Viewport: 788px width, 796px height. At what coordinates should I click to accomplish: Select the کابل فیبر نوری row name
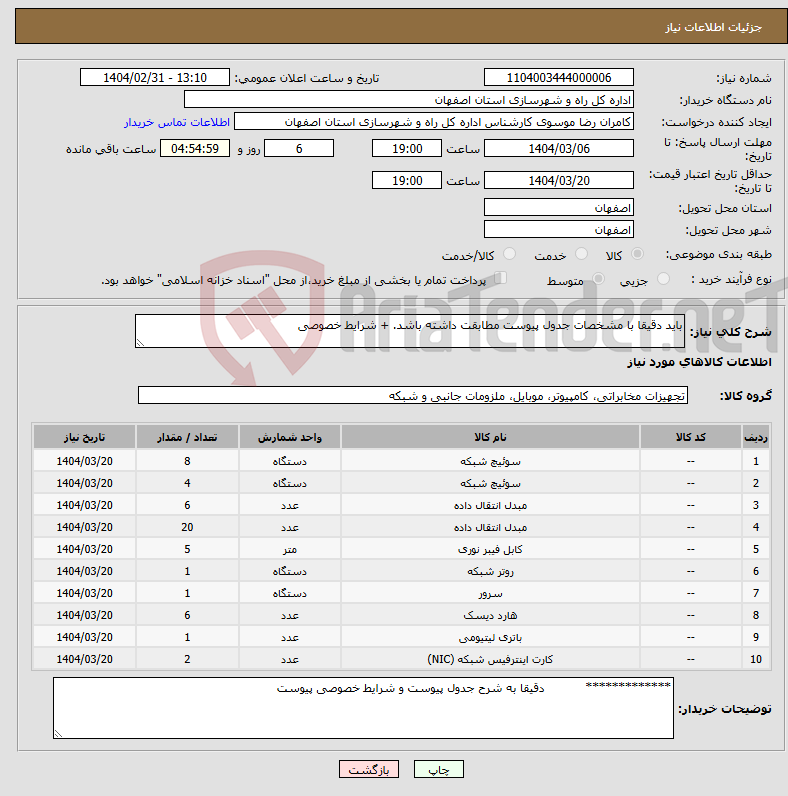pyautogui.click(x=490, y=549)
